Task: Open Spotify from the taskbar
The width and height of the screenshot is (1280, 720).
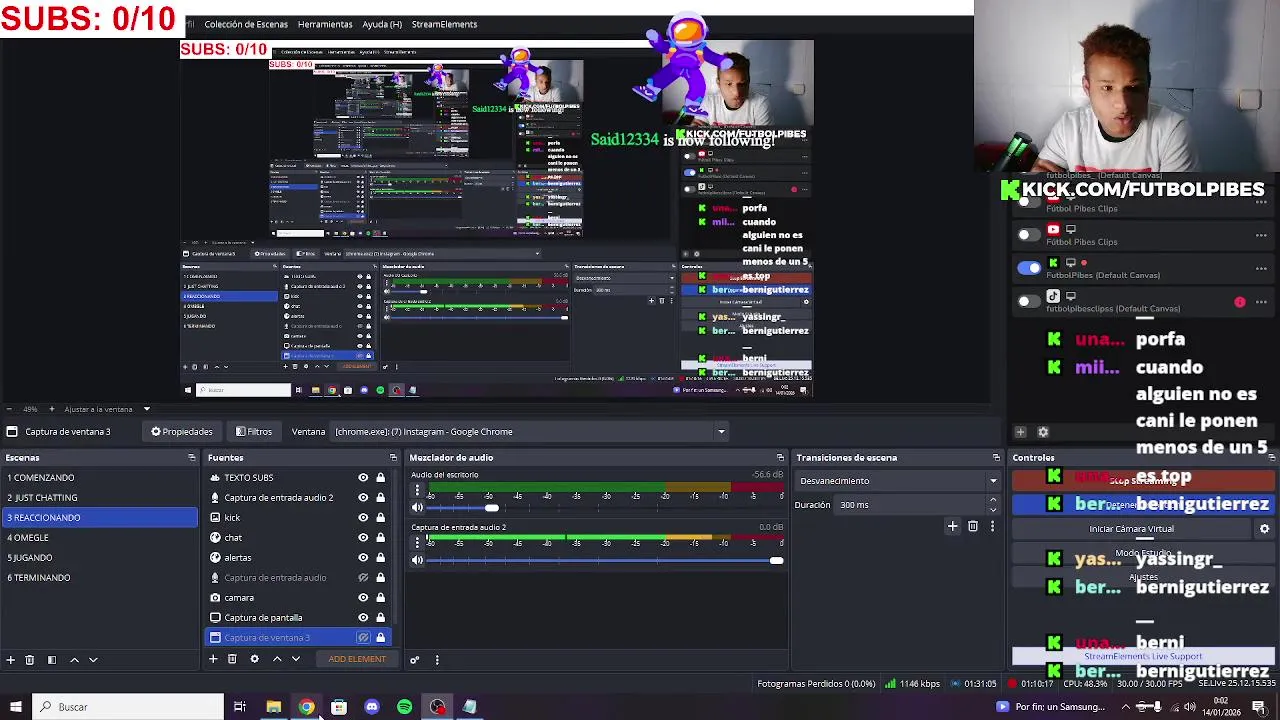Action: click(x=404, y=707)
